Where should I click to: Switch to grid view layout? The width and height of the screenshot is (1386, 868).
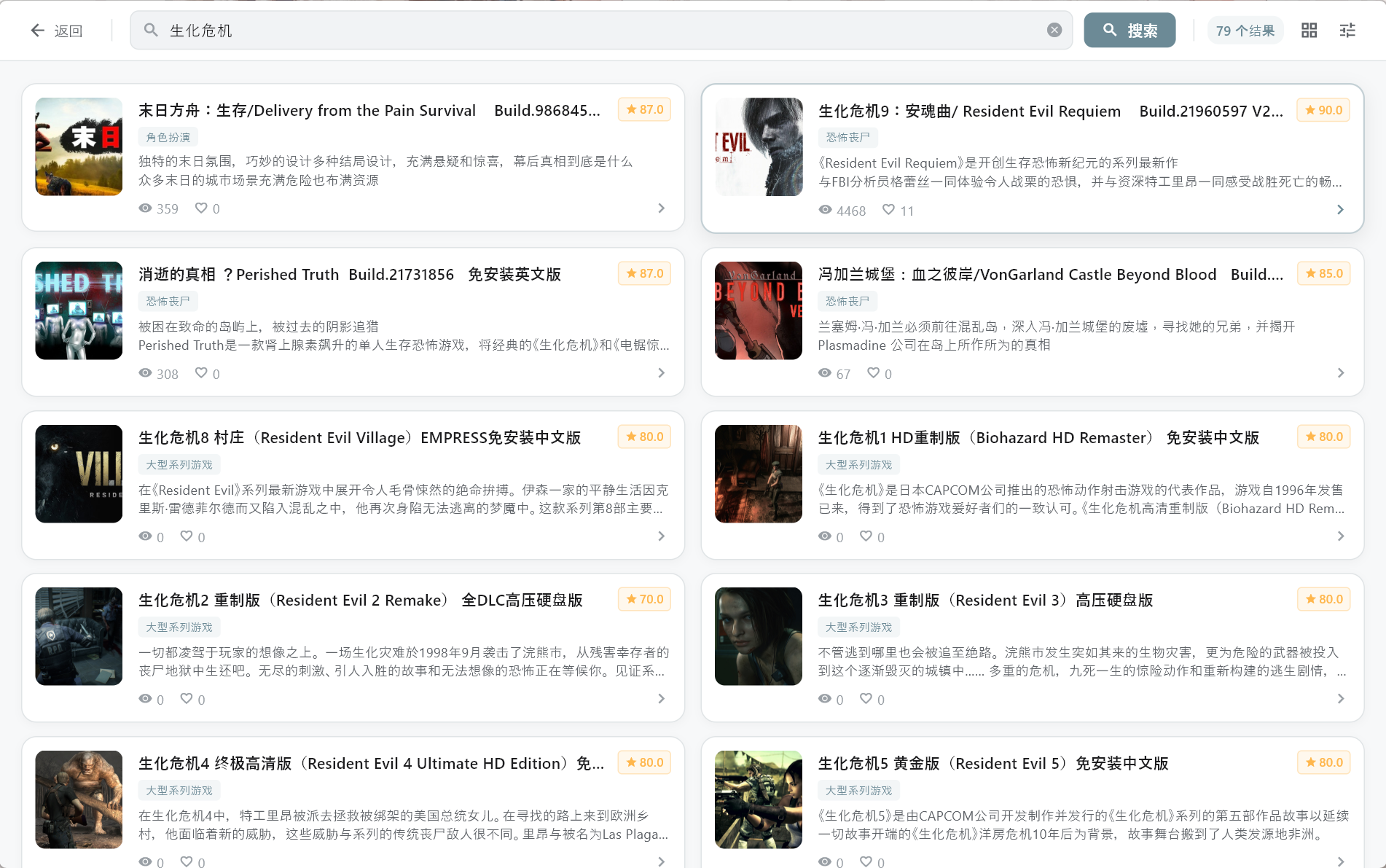pos(1309,30)
